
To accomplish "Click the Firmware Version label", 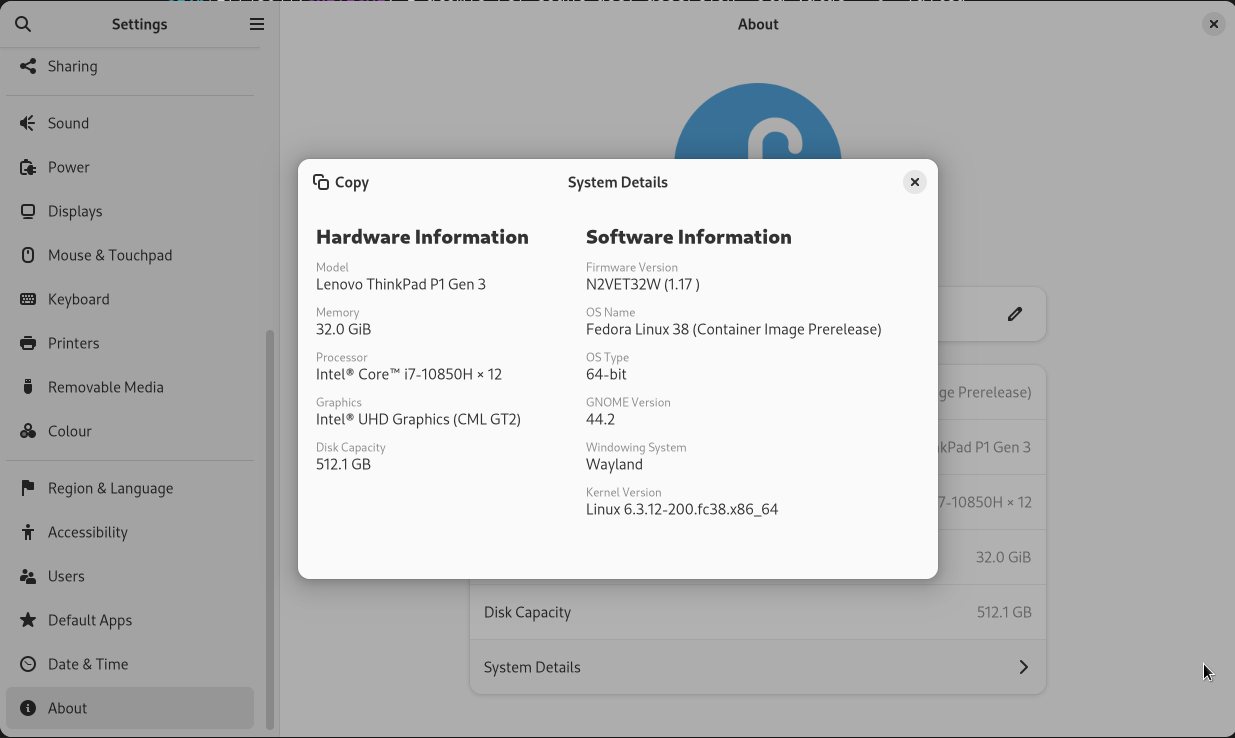I will coord(632,267).
